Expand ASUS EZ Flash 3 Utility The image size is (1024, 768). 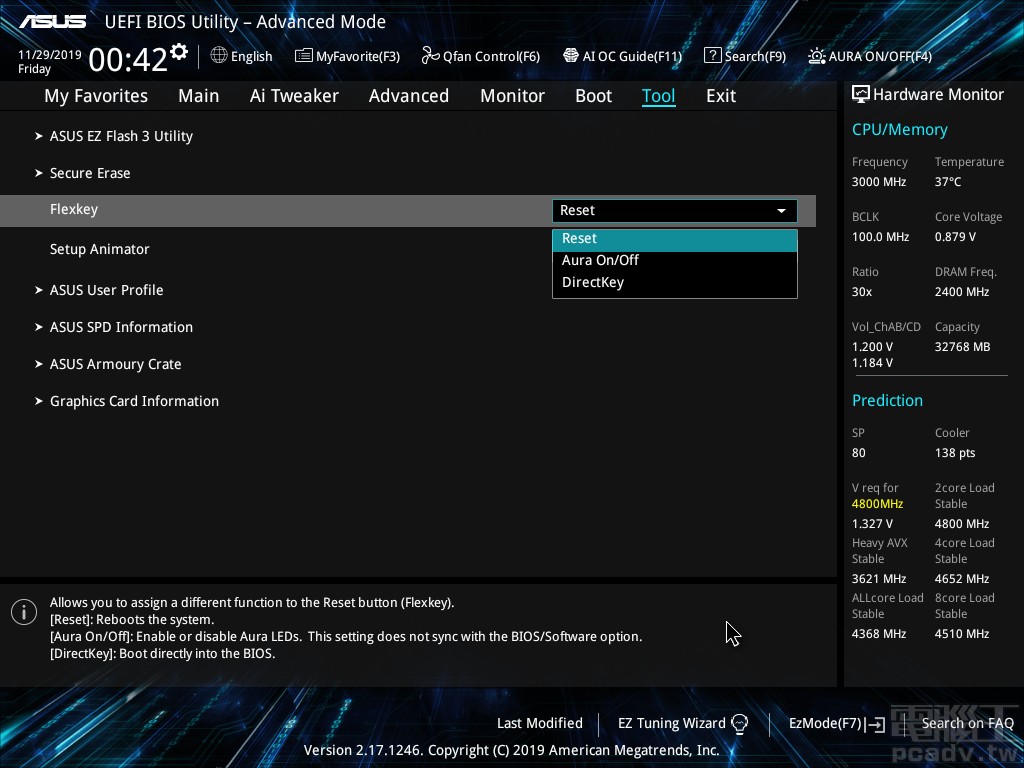point(121,136)
